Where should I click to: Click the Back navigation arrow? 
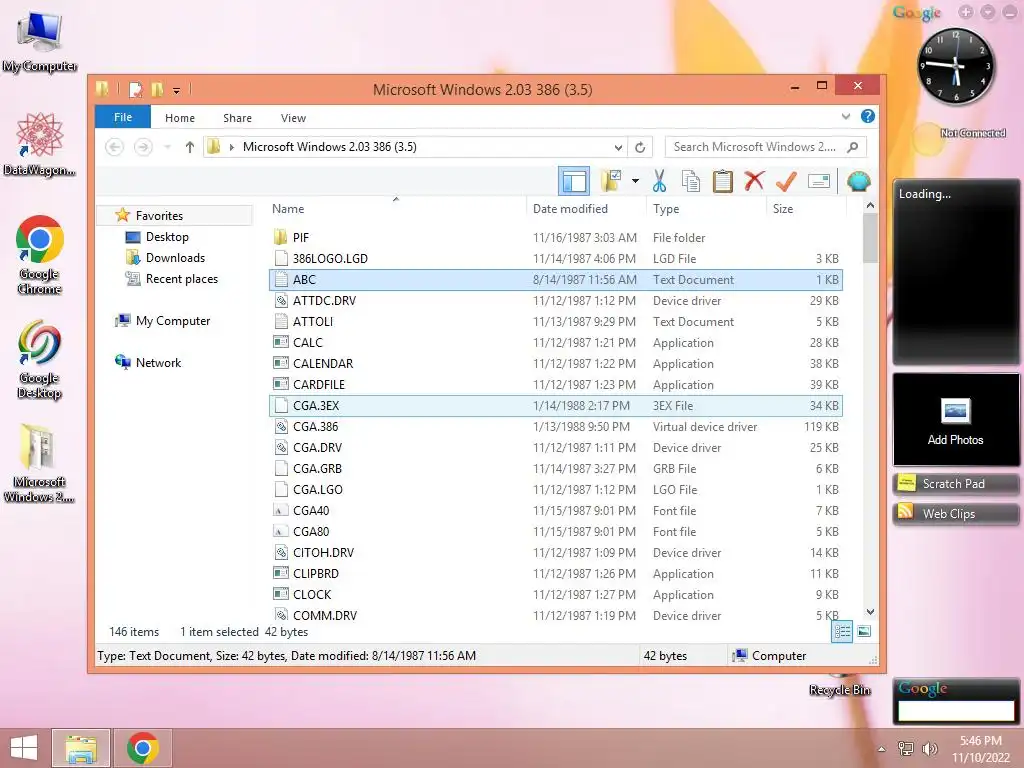[x=114, y=147]
